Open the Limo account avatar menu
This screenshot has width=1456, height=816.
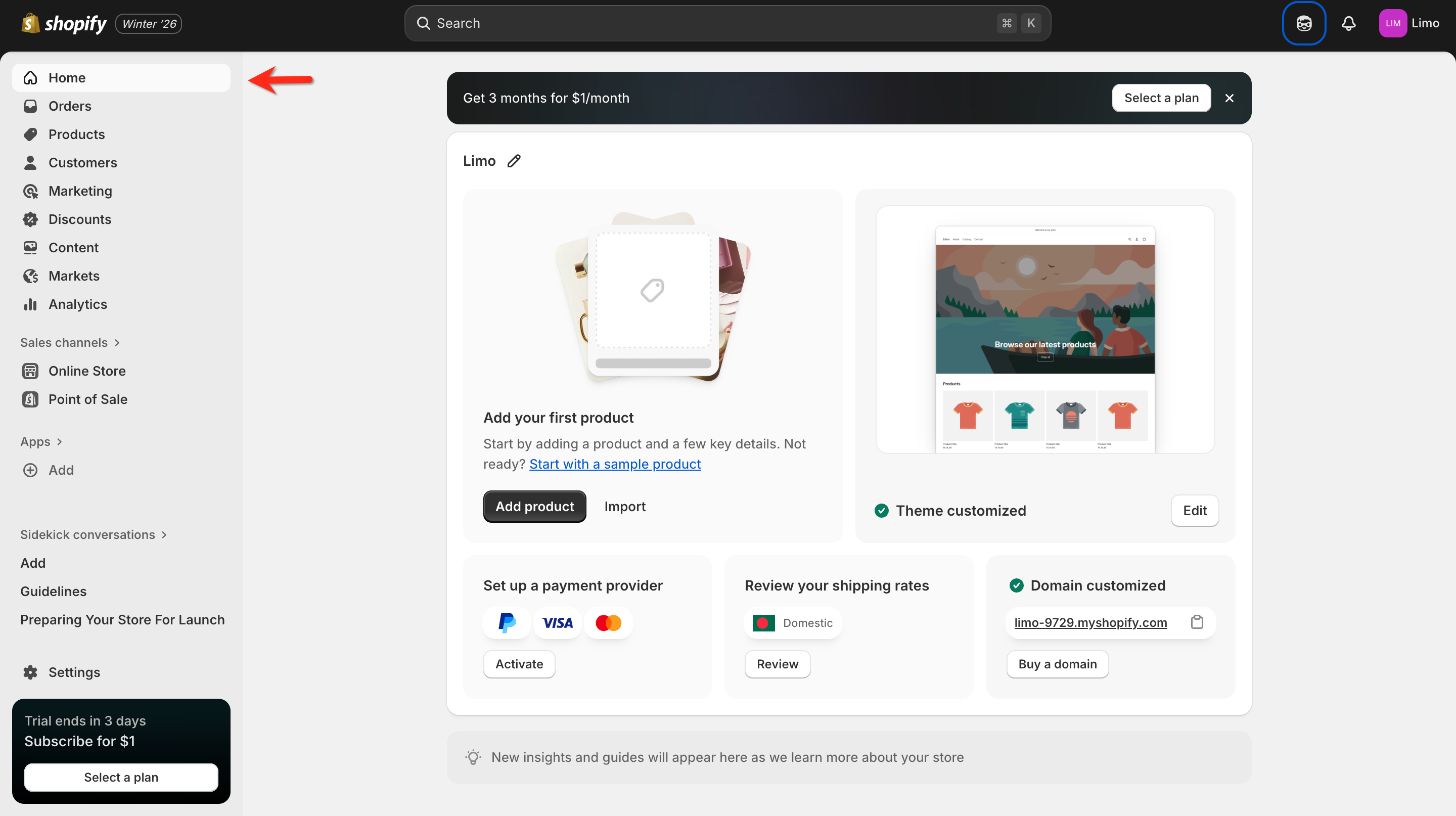pos(1392,23)
